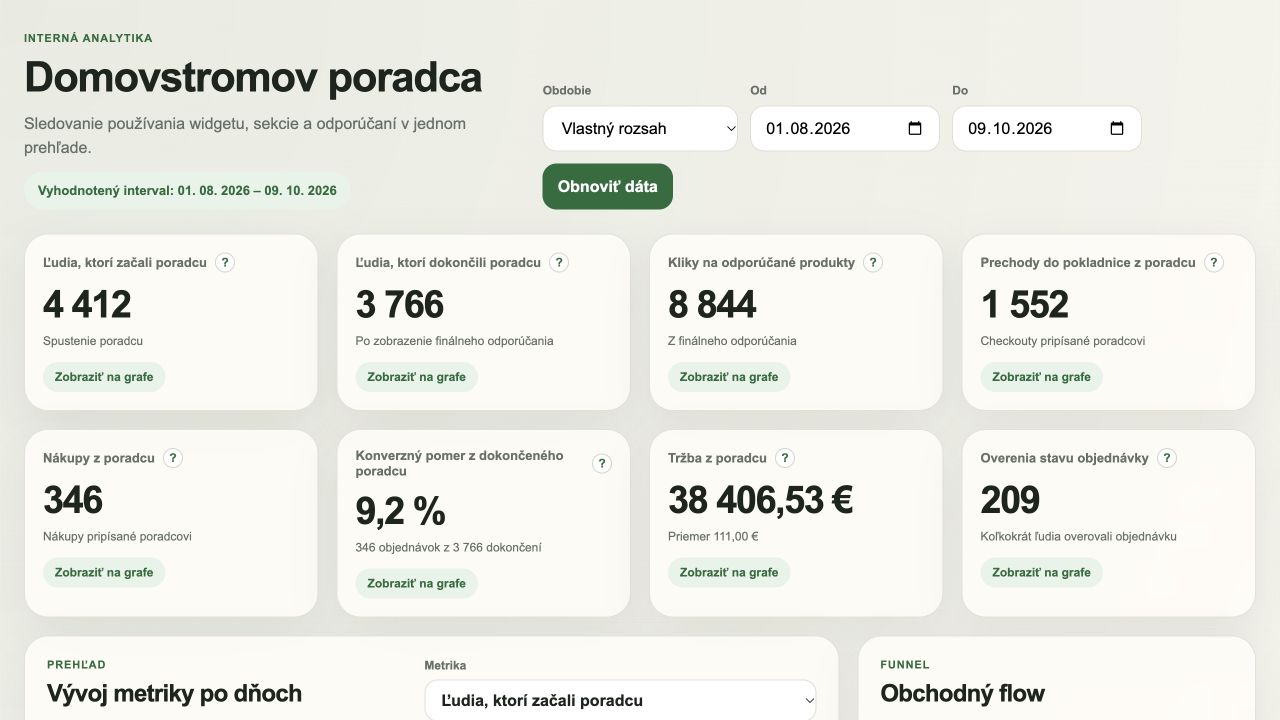Zobraziť na grafe for Ľudia, ktorí začali poradcu
The width and height of the screenshot is (1280, 720).
(104, 377)
